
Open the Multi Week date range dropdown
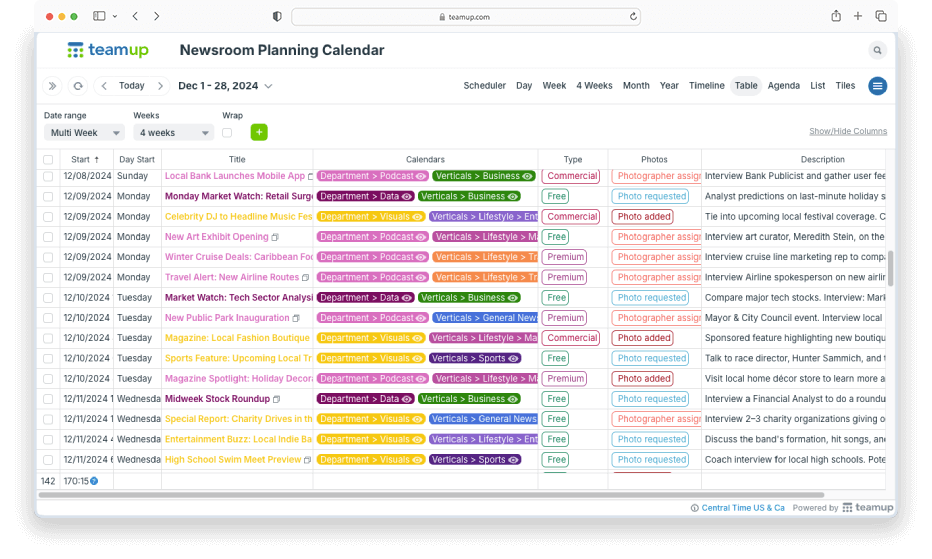[x=84, y=132]
